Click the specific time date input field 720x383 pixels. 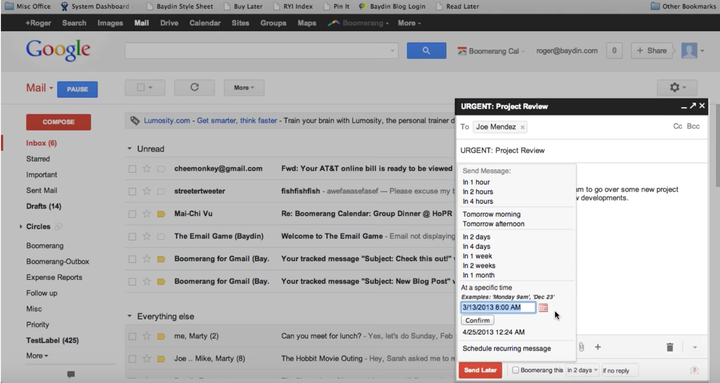[498, 307]
